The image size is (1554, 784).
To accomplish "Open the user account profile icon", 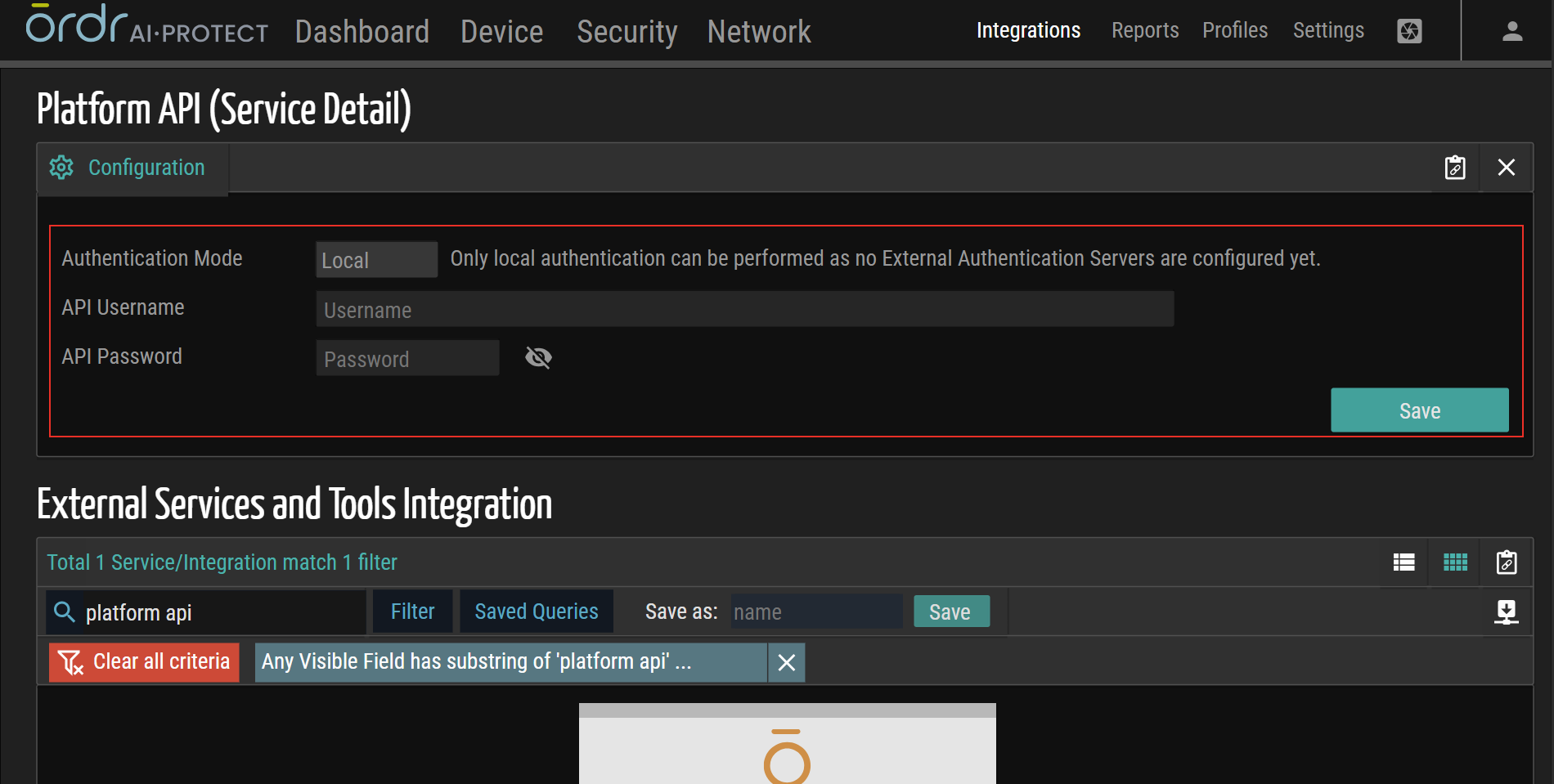I will 1511,31.
